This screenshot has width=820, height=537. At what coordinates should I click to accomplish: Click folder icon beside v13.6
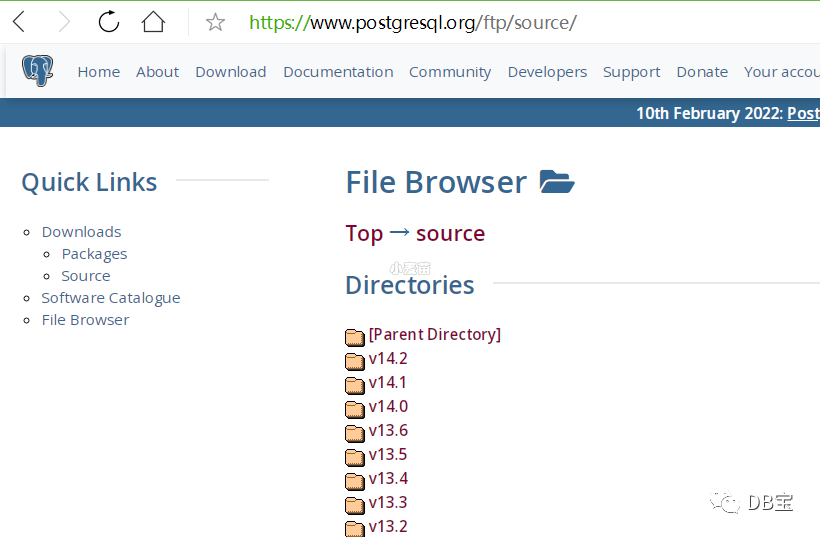tap(355, 433)
